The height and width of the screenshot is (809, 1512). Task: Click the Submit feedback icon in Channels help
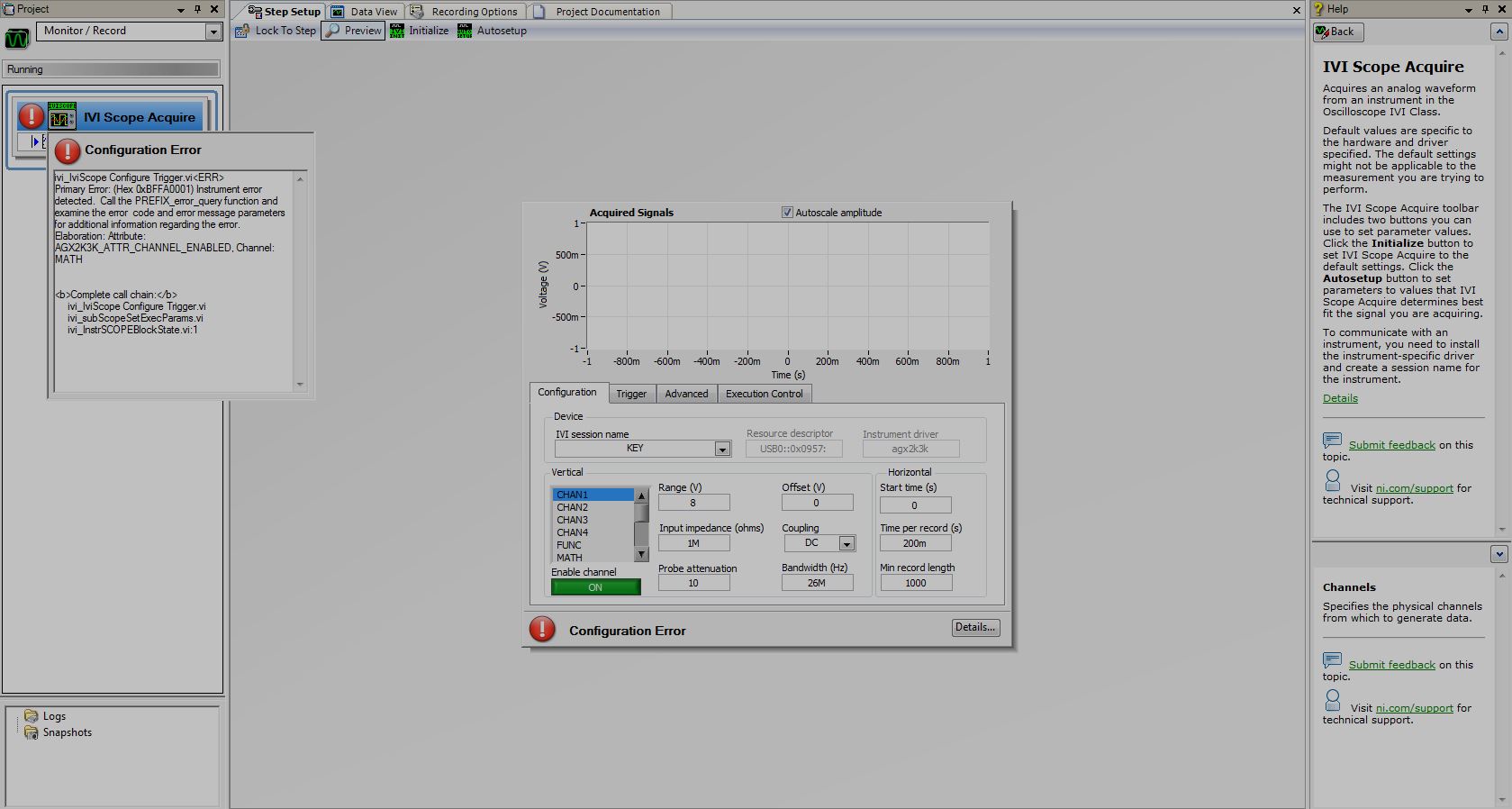[1333, 660]
